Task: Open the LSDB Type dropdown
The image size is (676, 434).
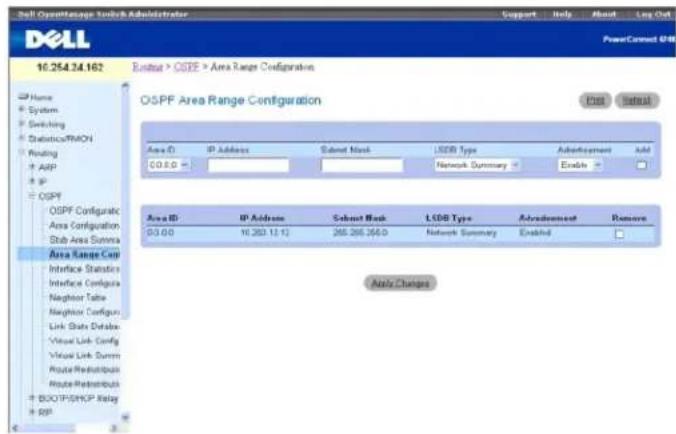Action: click(476, 165)
